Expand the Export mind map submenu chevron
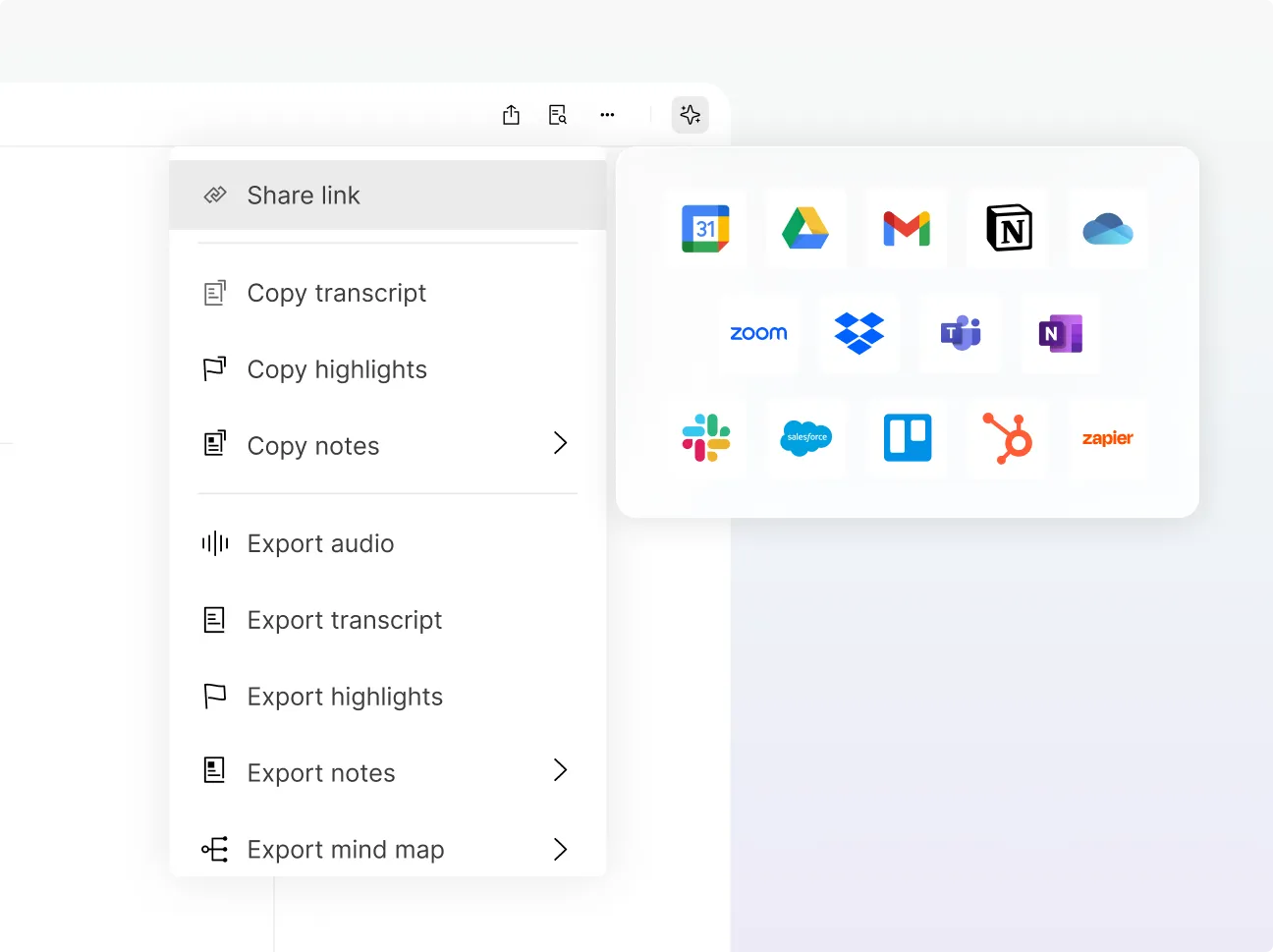This screenshot has width=1273, height=952. (560, 849)
